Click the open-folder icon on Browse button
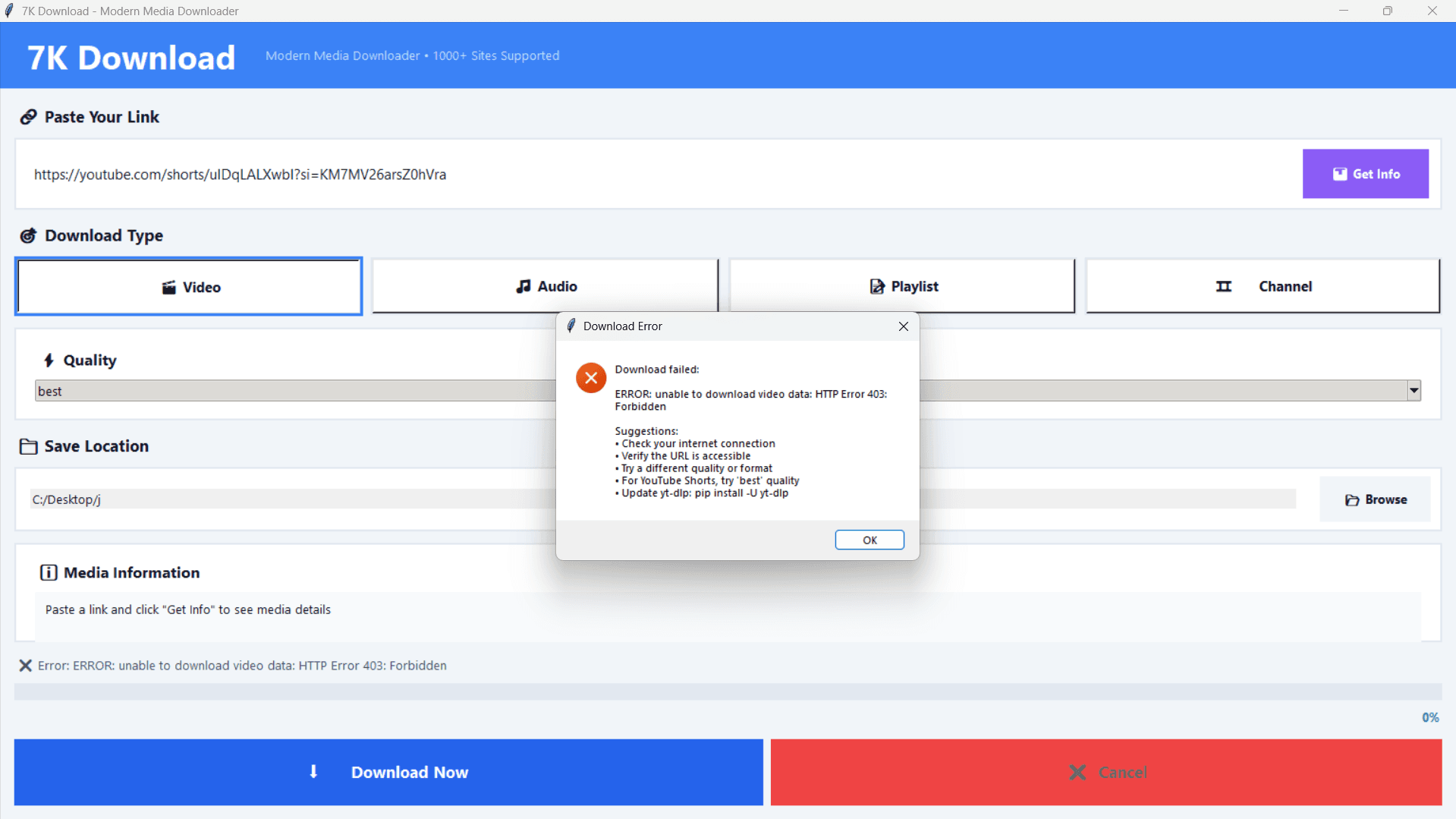 (1352, 499)
